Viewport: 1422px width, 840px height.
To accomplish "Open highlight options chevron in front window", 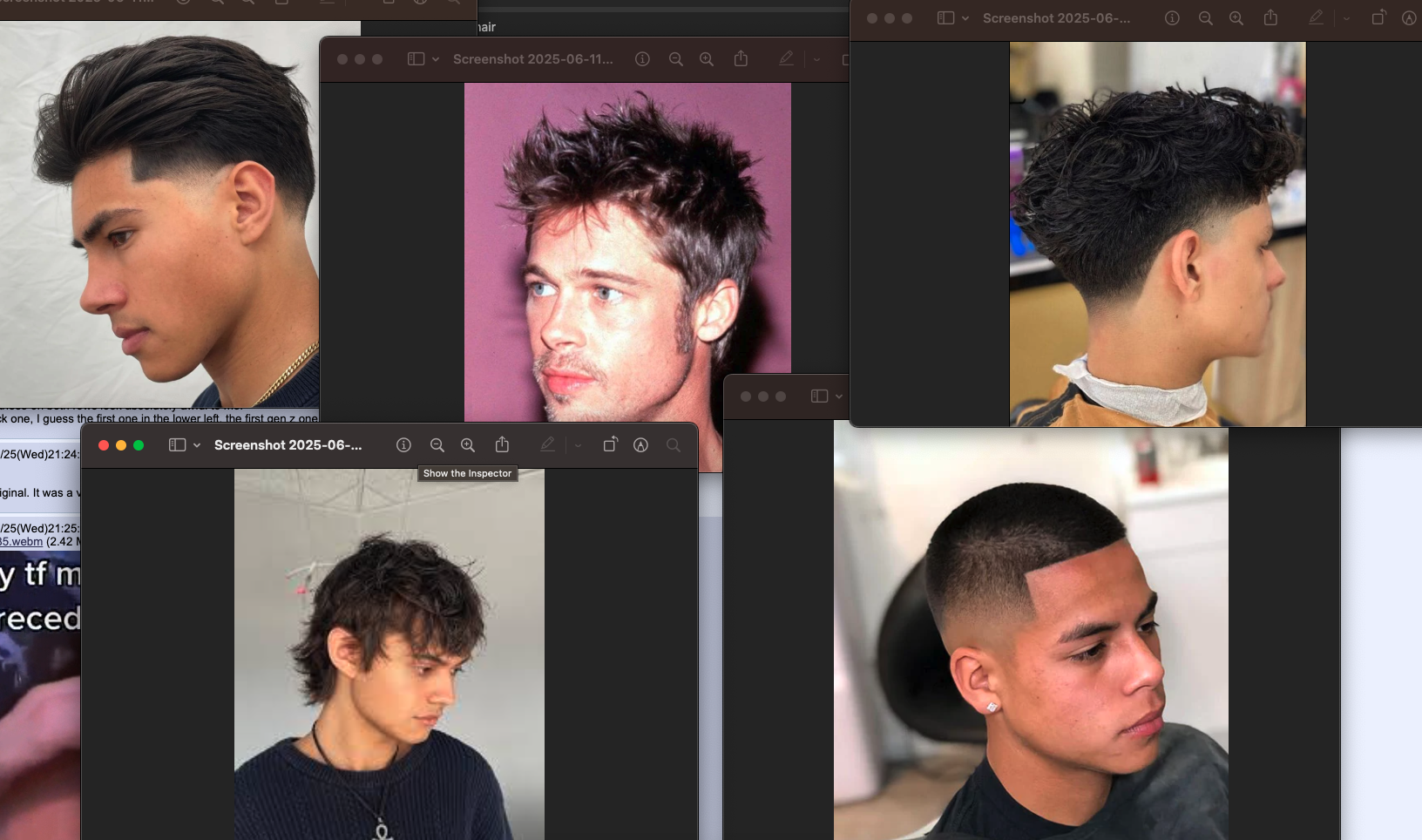I will point(578,445).
